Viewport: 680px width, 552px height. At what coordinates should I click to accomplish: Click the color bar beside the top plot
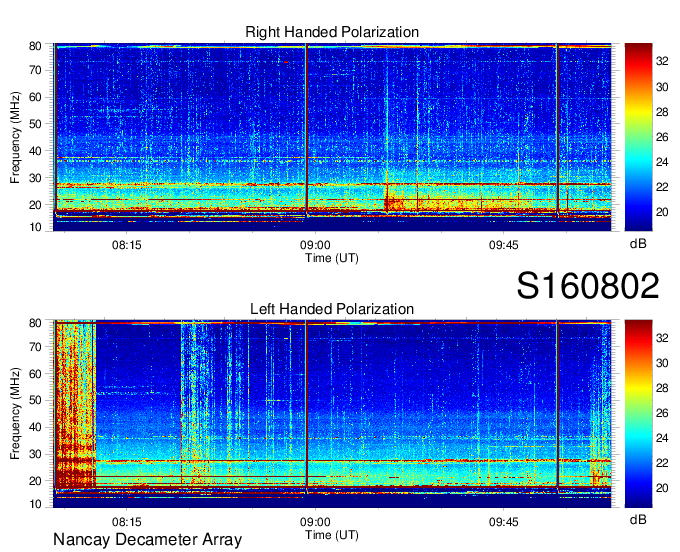click(x=638, y=137)
